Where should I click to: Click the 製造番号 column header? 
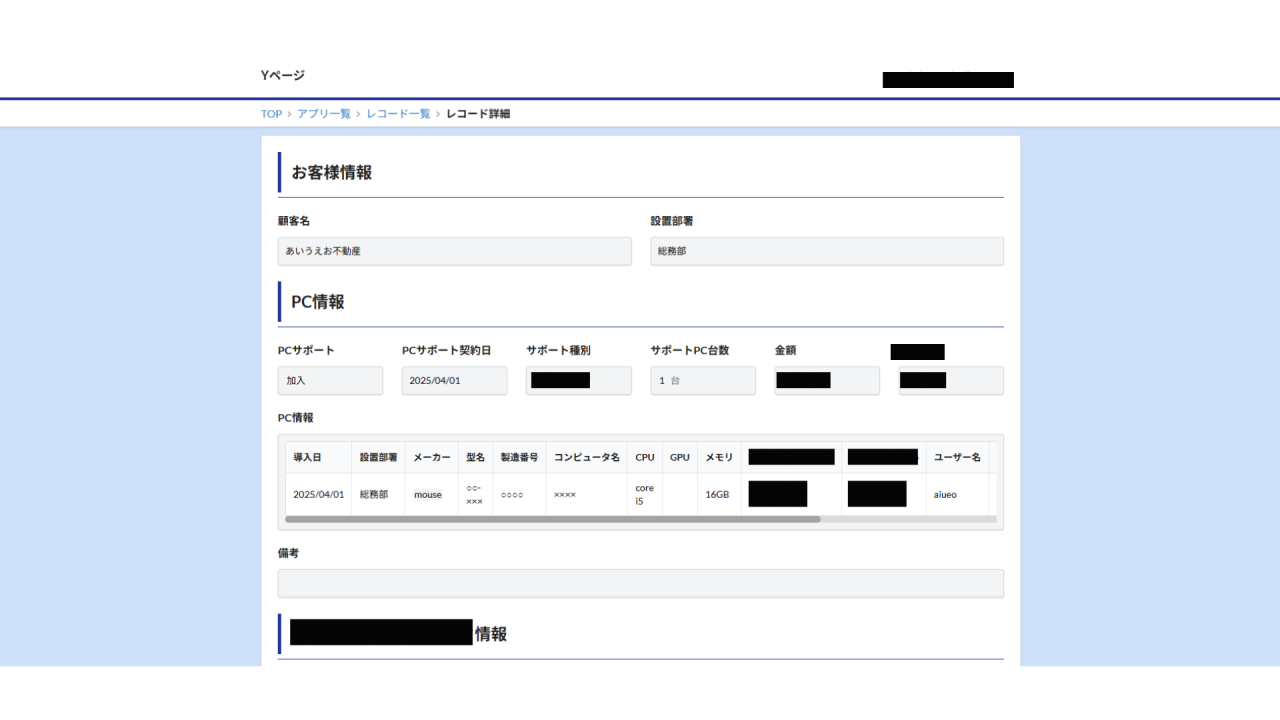click(x=519, y=457)
